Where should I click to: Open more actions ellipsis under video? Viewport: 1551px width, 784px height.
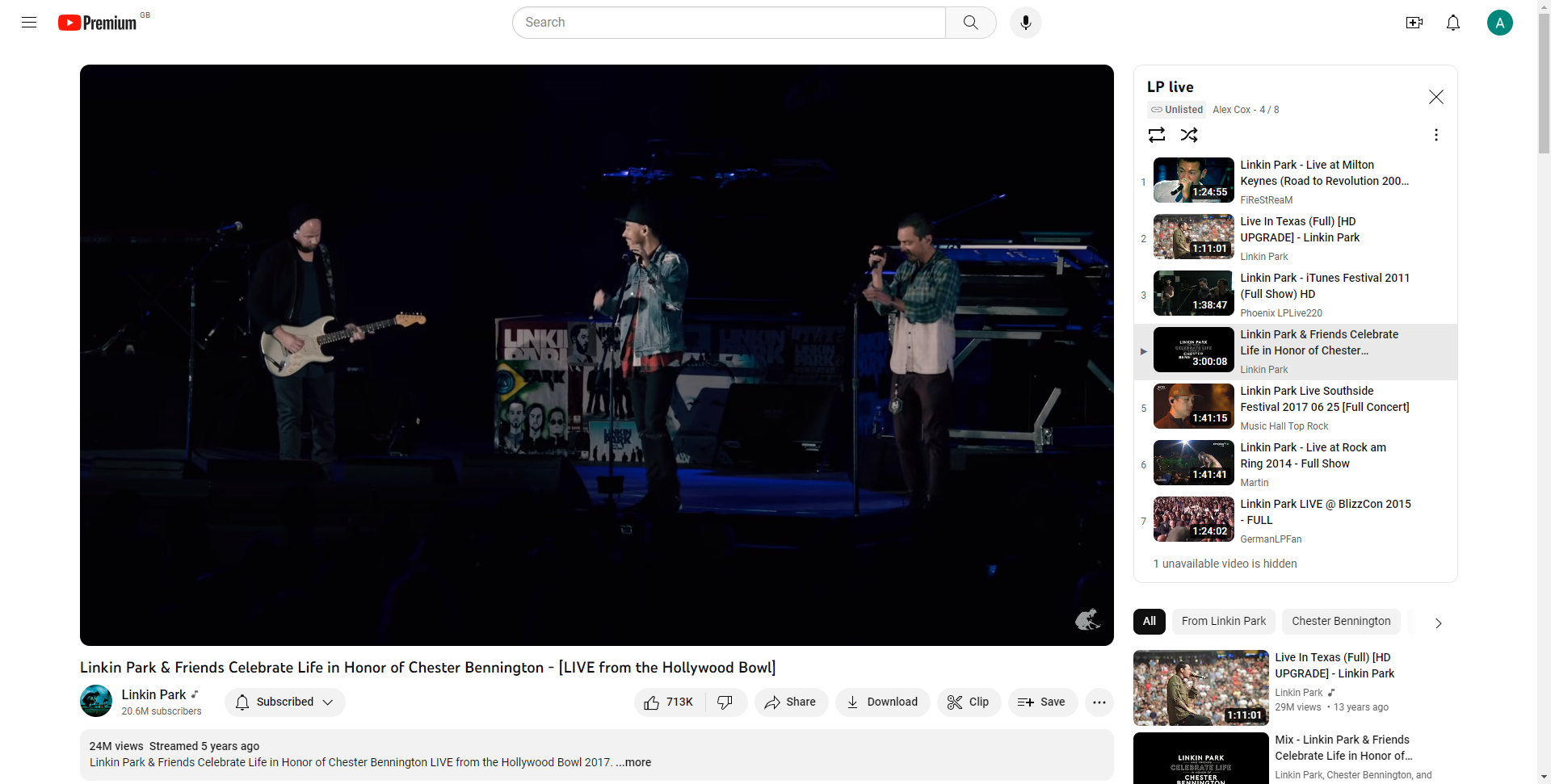point(1099,702)
